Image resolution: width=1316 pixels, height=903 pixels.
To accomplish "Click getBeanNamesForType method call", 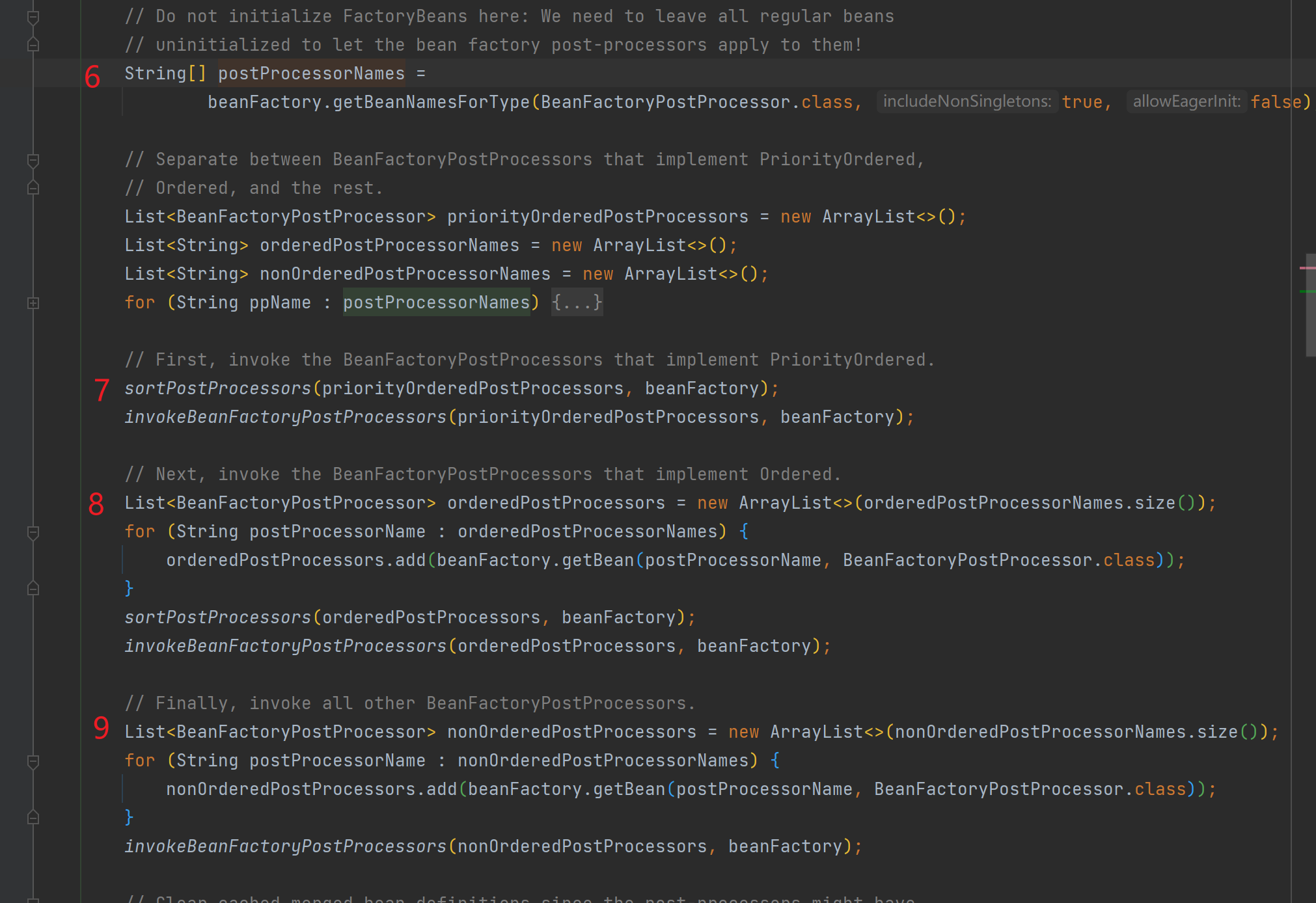I will (x=431, y=102).
